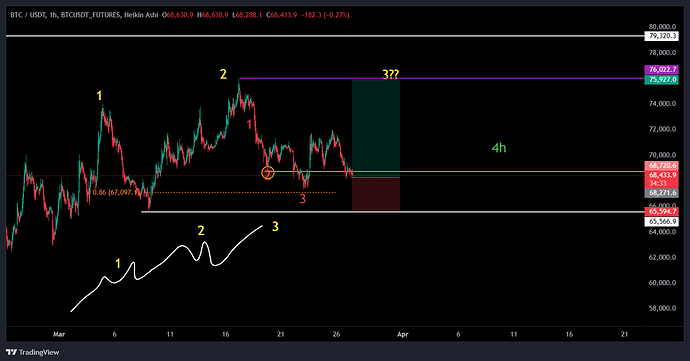Click the Apr label on time axis
This screenshot has width=690, height=361.
tap(403, 334)
